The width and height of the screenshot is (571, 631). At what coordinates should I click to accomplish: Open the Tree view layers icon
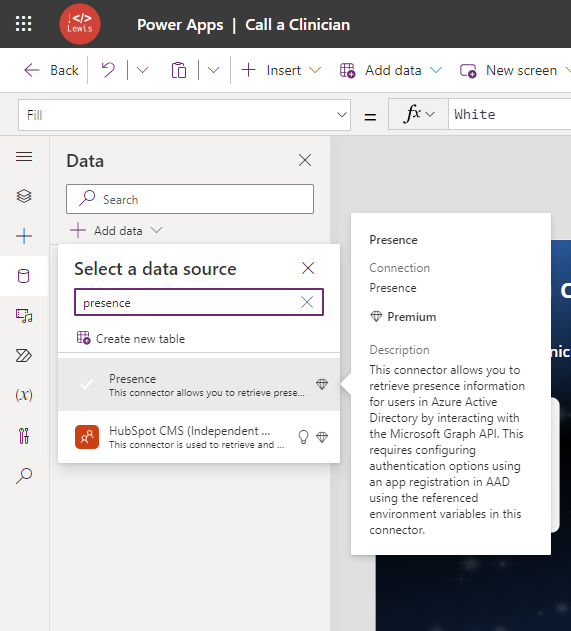point(24,196)
